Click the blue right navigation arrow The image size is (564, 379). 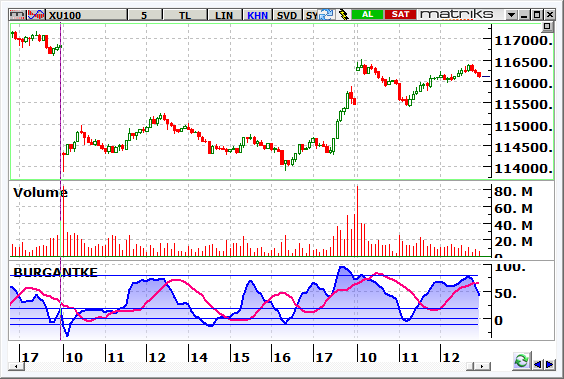point(550,364)
